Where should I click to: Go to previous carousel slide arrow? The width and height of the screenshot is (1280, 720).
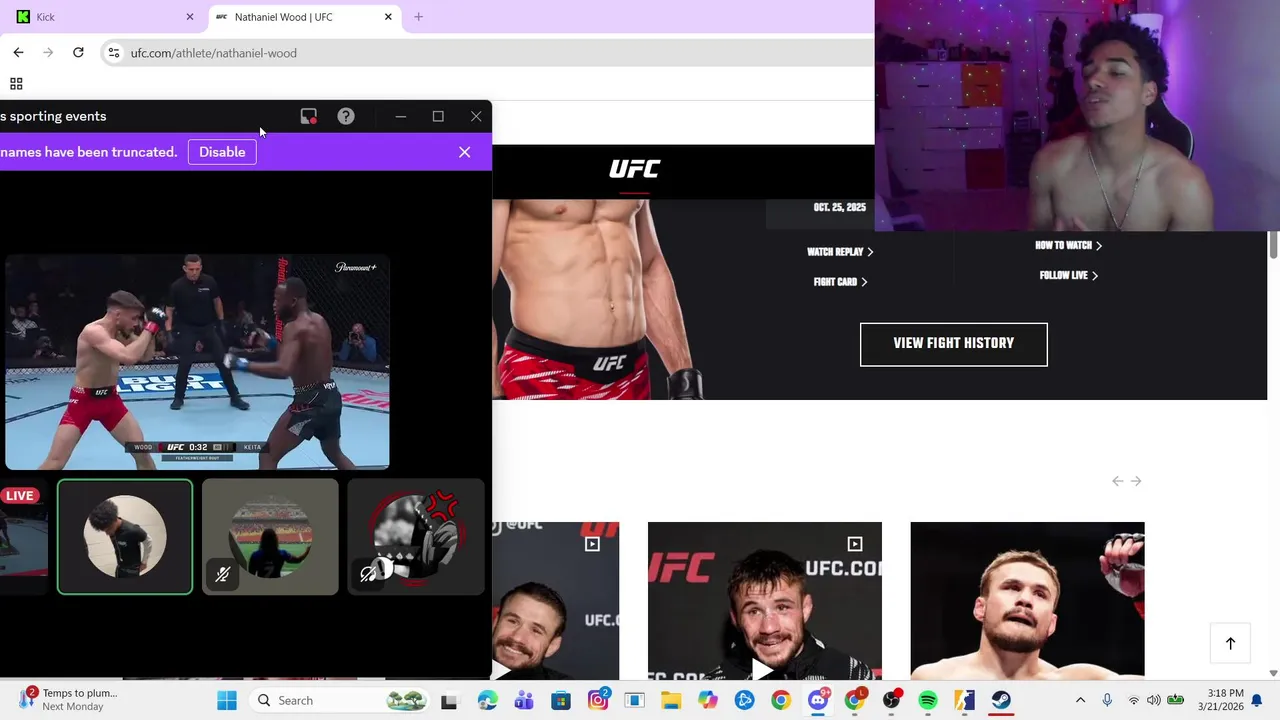click(x=1118, y=481)
